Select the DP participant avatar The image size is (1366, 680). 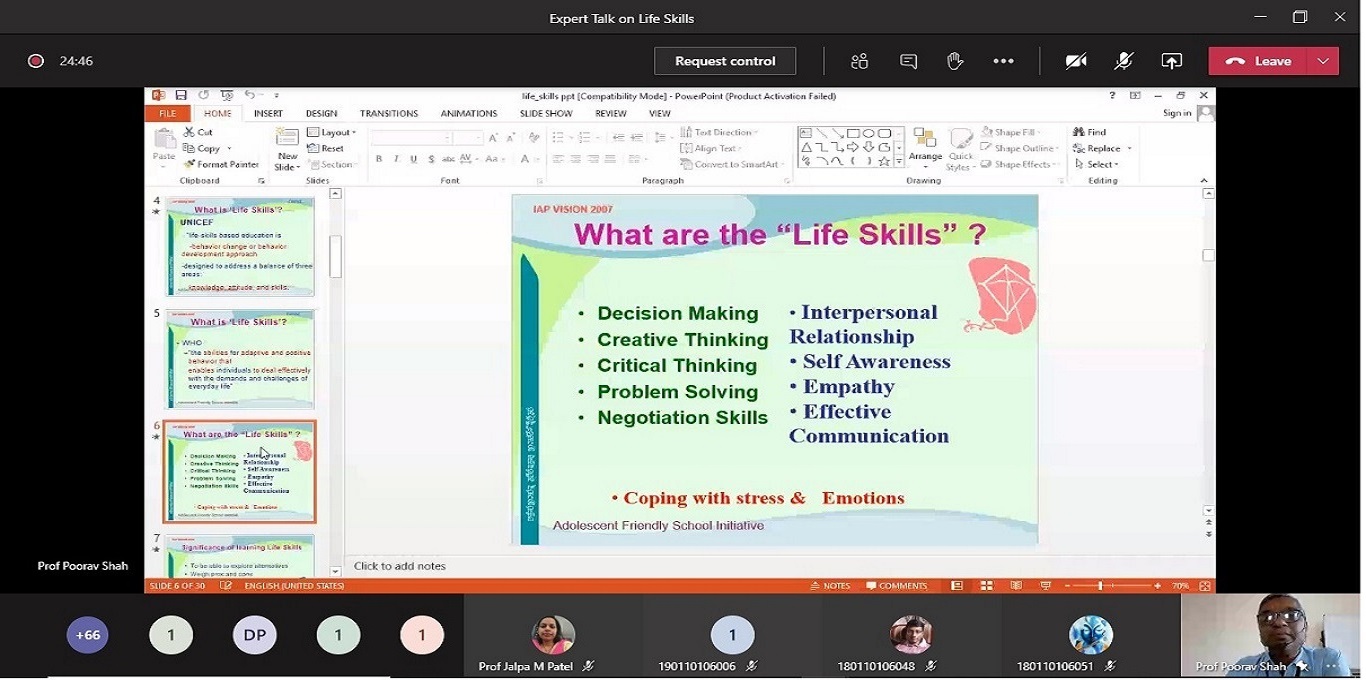pyautogui.click(x=254, y=635)
